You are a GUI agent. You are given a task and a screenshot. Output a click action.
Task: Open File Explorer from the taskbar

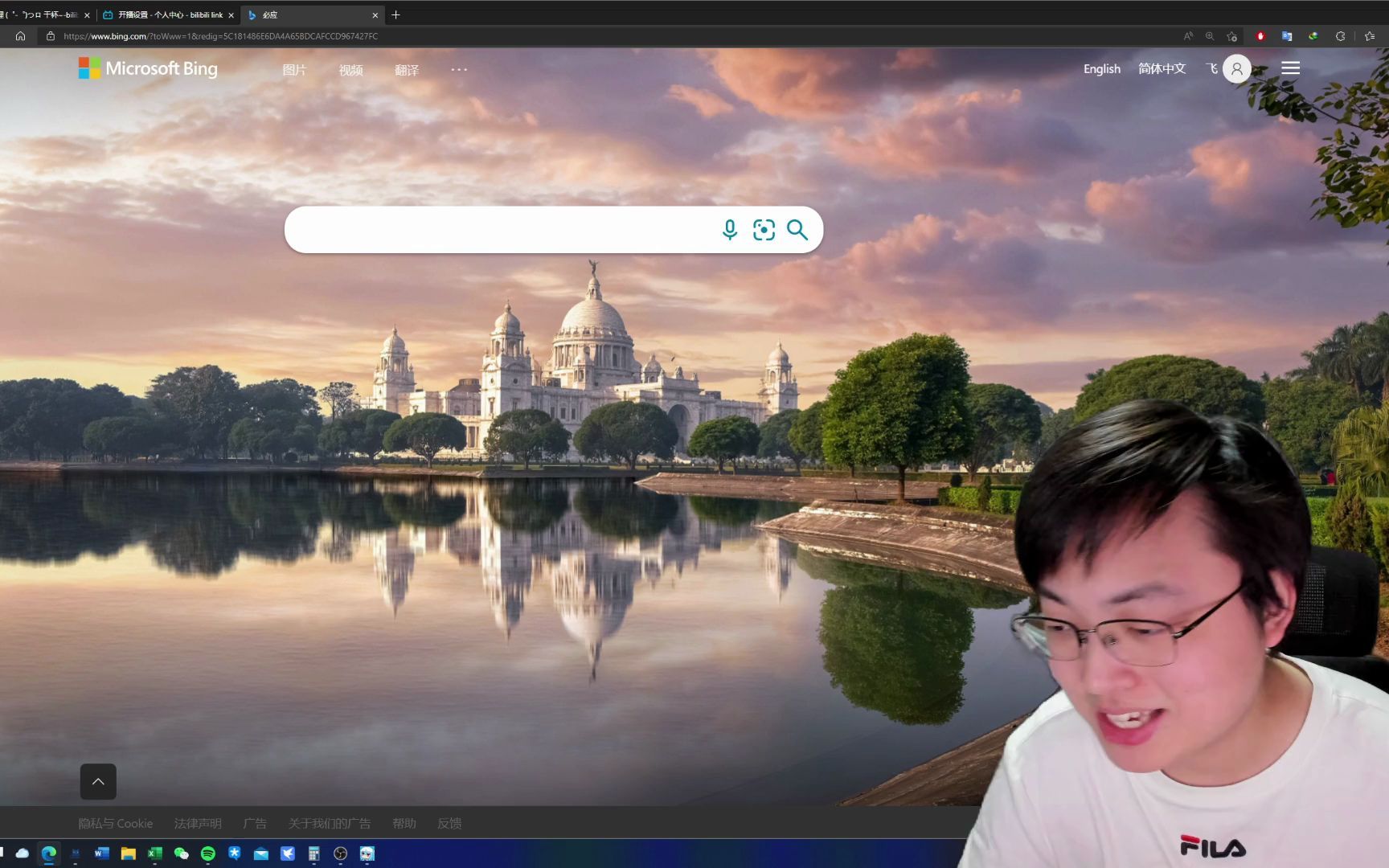(128, 854)
